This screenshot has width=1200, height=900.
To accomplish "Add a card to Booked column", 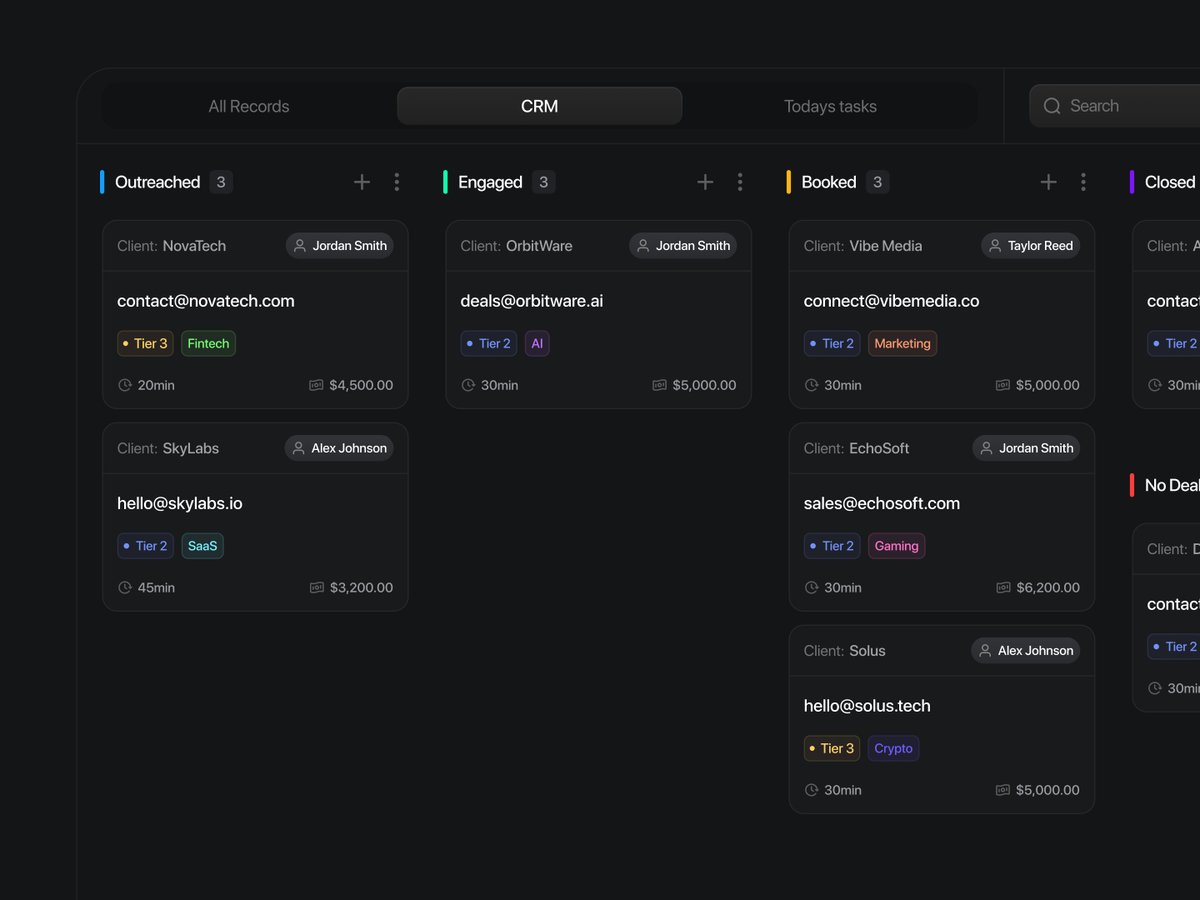I will pyautogui.click(x=1048, y=182).
